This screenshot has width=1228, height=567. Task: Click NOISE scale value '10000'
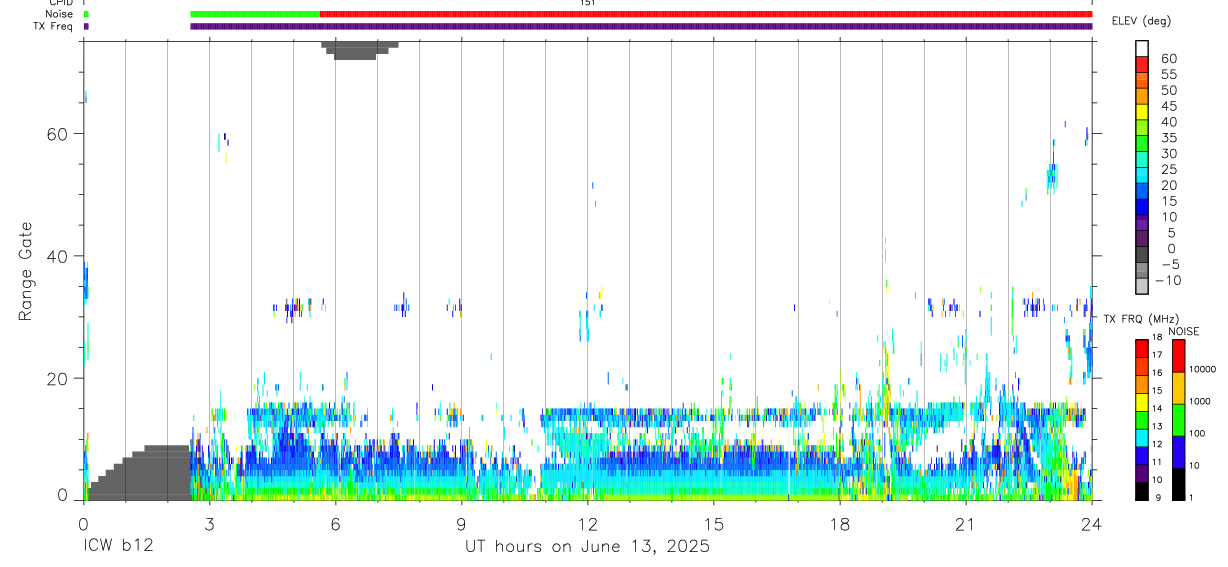click(x=1203, y=369)
